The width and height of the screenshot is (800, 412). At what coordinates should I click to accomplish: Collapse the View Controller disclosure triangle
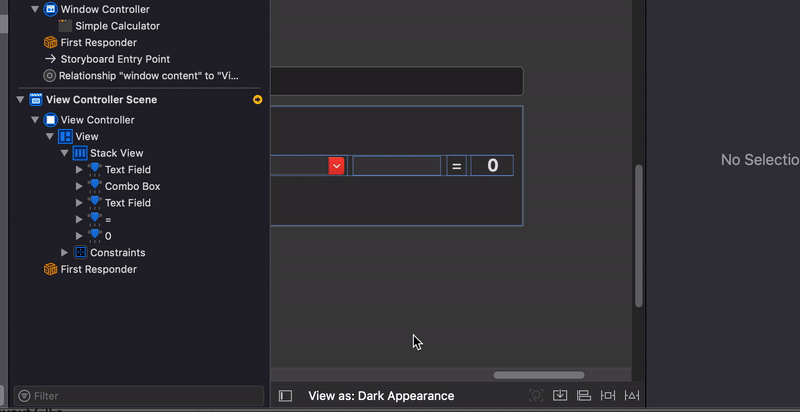(x=35, y=120)
